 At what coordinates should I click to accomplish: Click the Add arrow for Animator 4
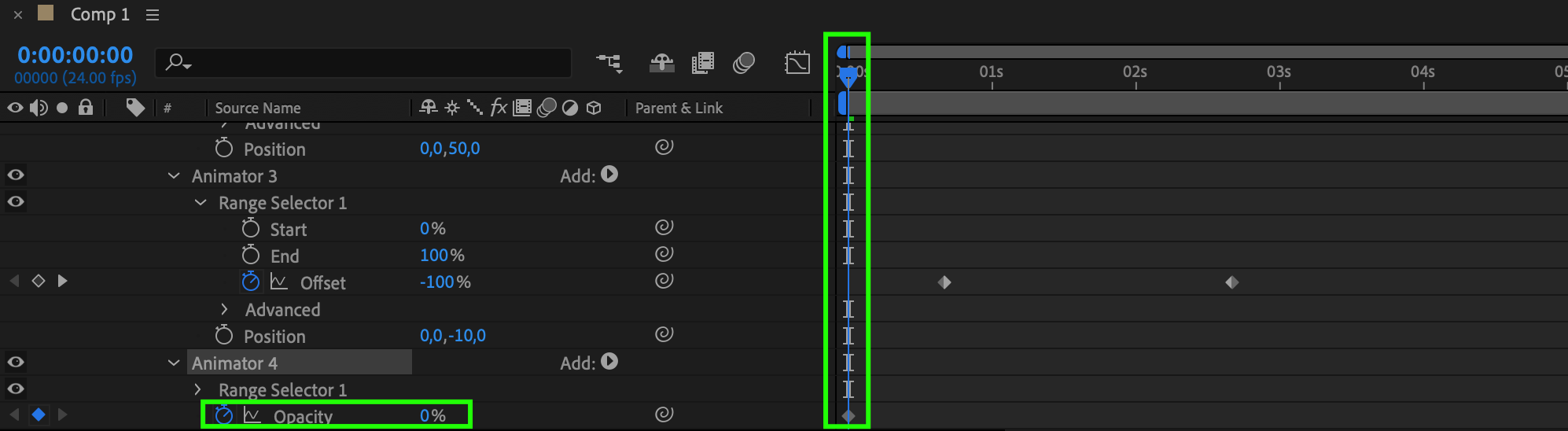point(610,362)
